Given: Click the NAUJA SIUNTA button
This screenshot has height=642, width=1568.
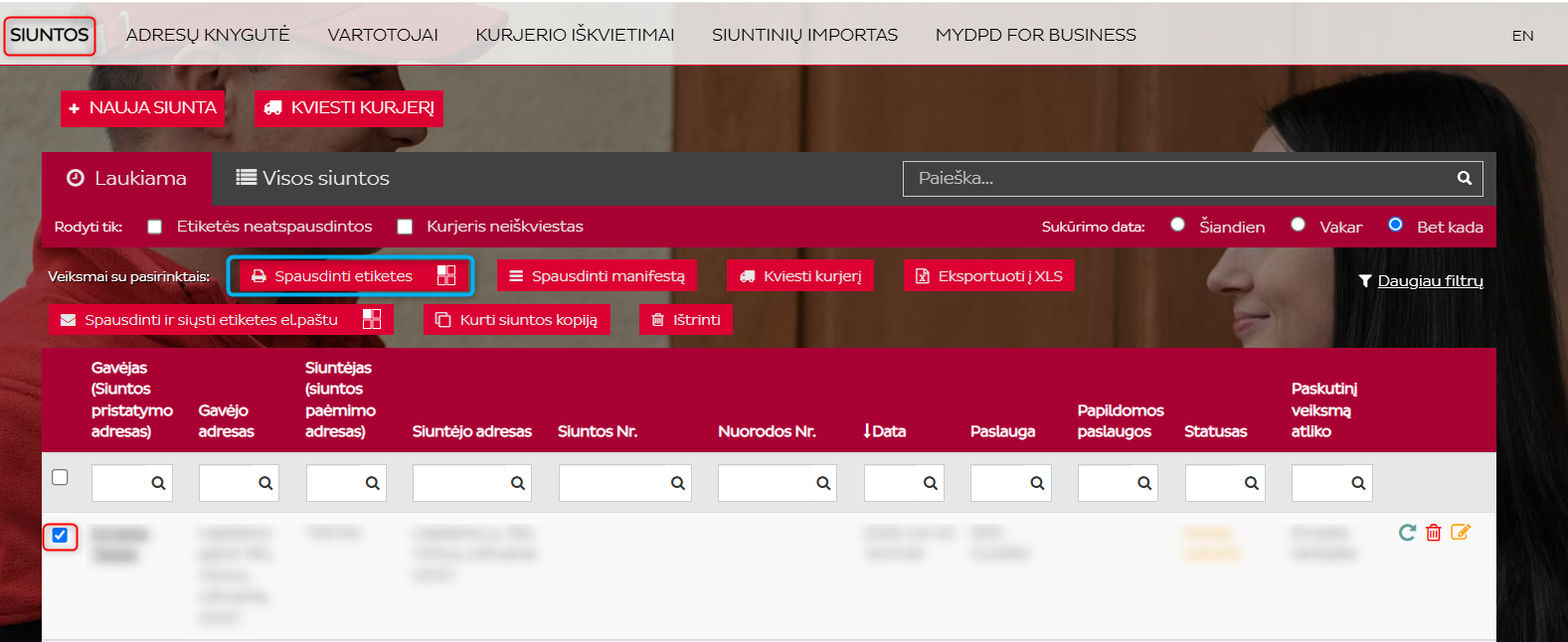Looking at the screenshot, I should click(x=142, y=107).
